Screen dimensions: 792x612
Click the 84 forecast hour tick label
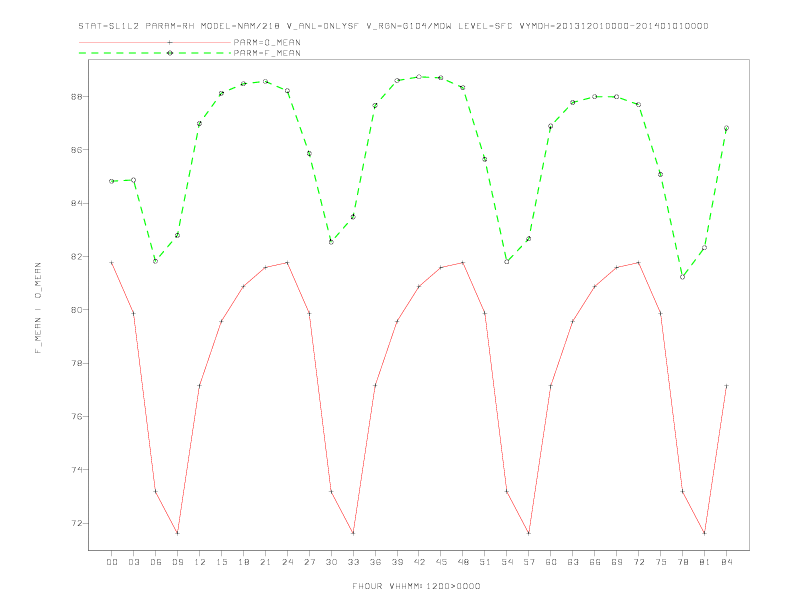click(x=726, y=562)
